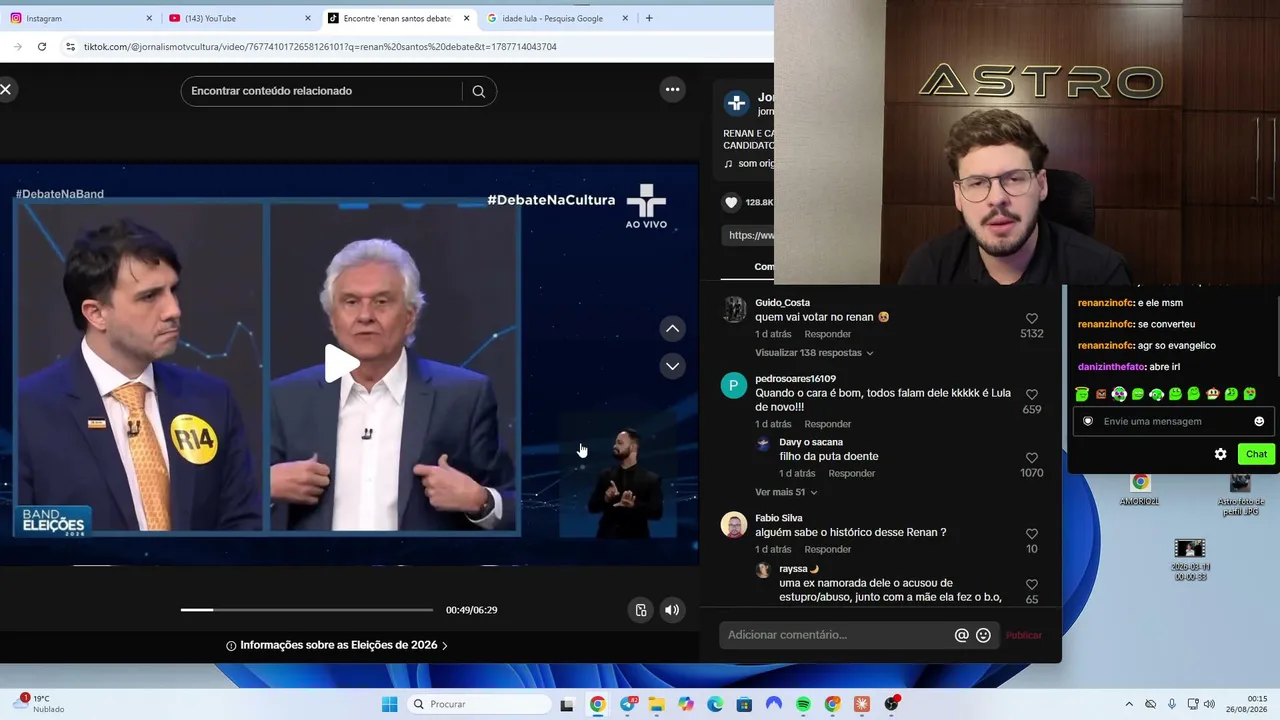Insert a mention with the @ icon

point(962,635)
